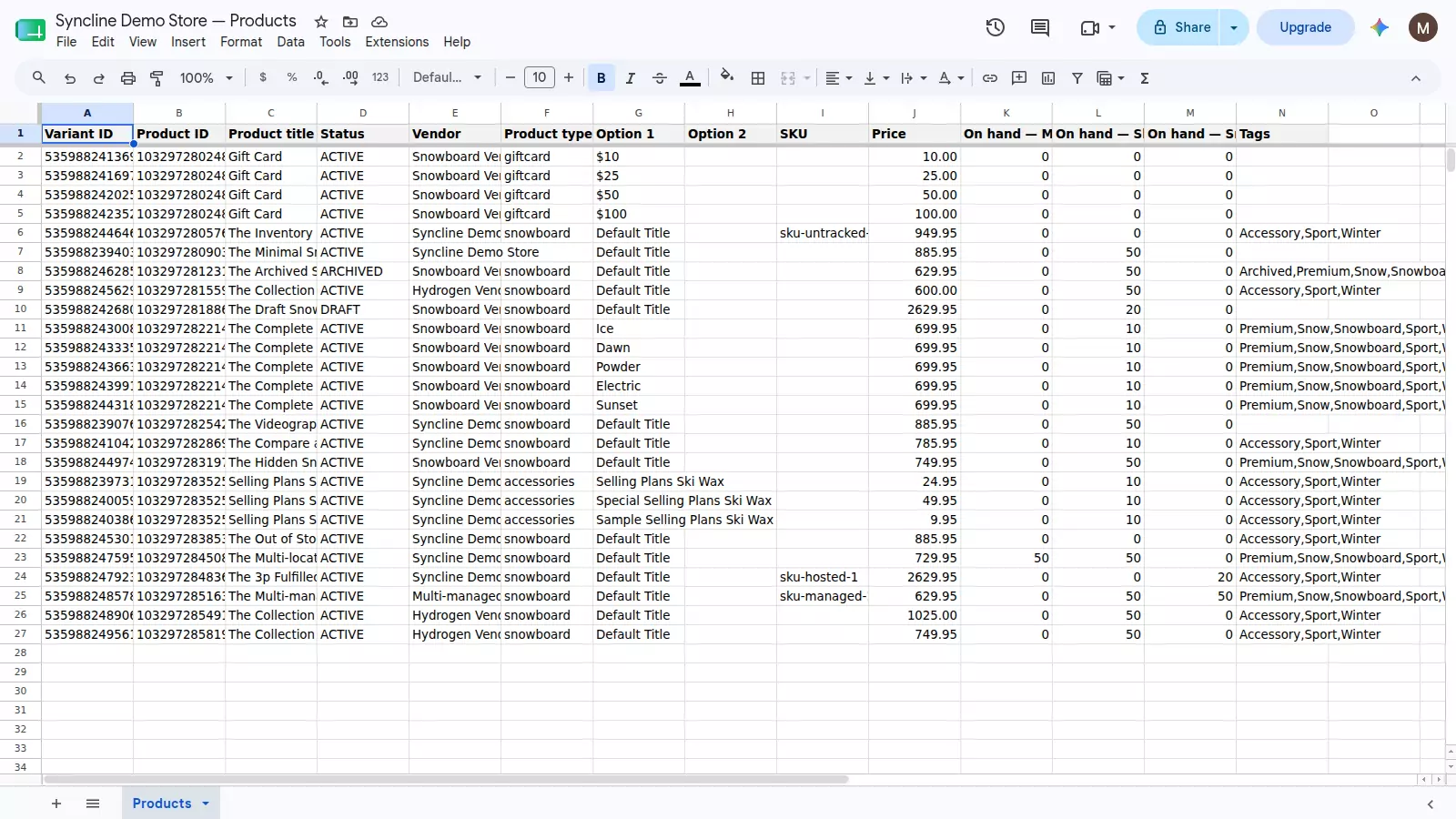Open more number formats 123

[x=380, y=78]
